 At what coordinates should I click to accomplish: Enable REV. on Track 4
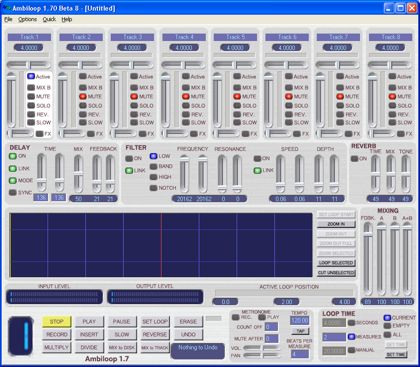(x=186, y=114)
